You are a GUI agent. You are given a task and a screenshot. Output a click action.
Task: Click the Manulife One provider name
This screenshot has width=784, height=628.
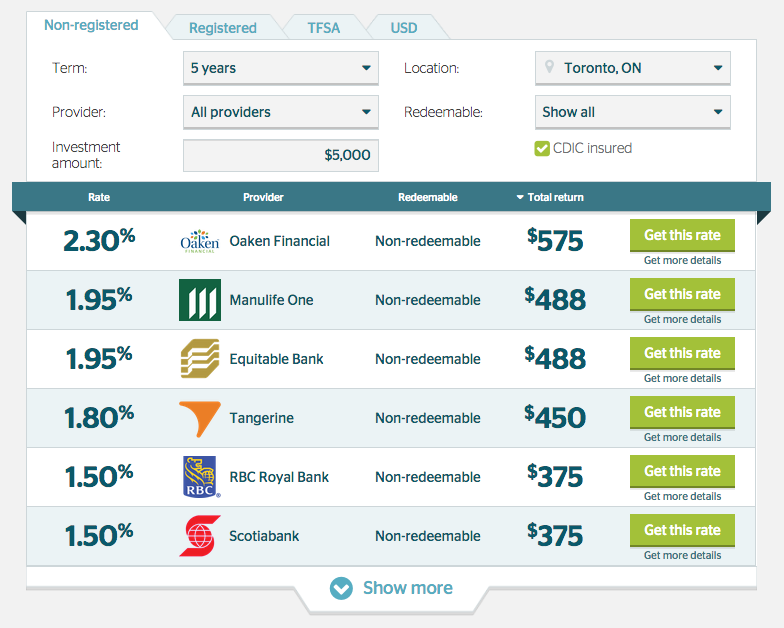[272, 300]
